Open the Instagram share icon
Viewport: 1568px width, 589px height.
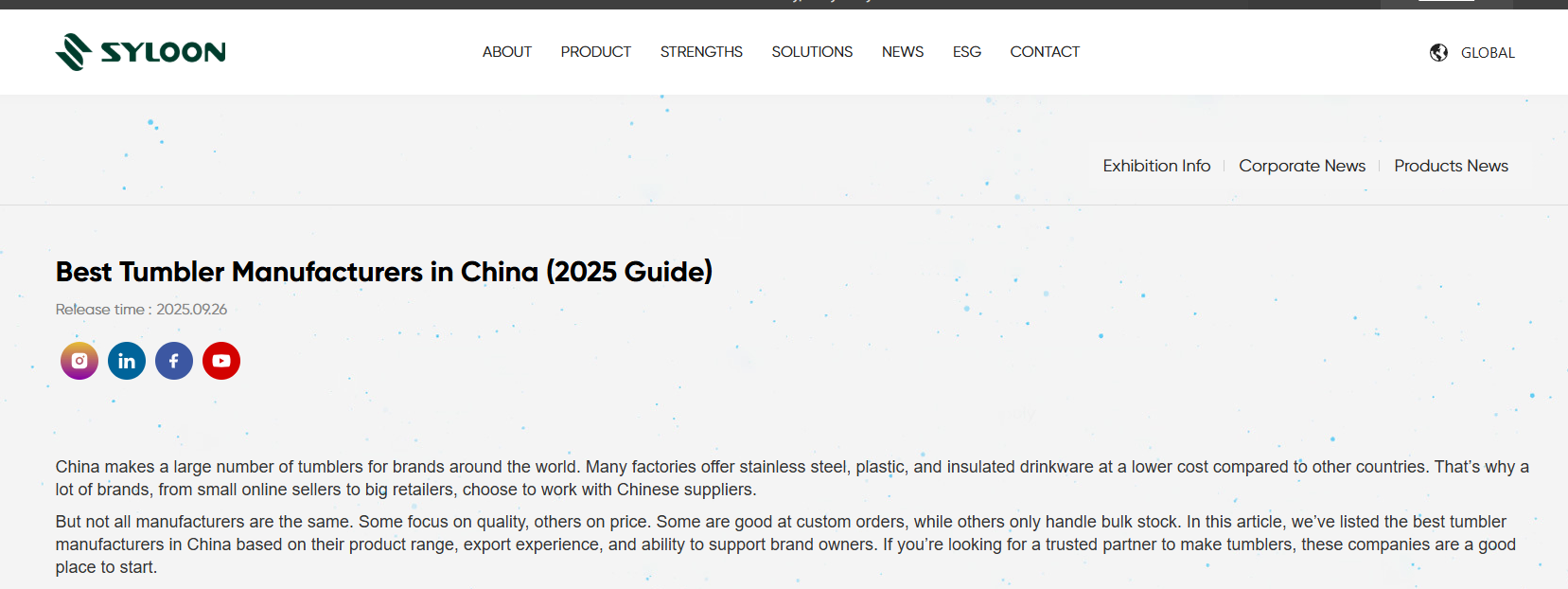pyautogui.click(x=79, y=361)
